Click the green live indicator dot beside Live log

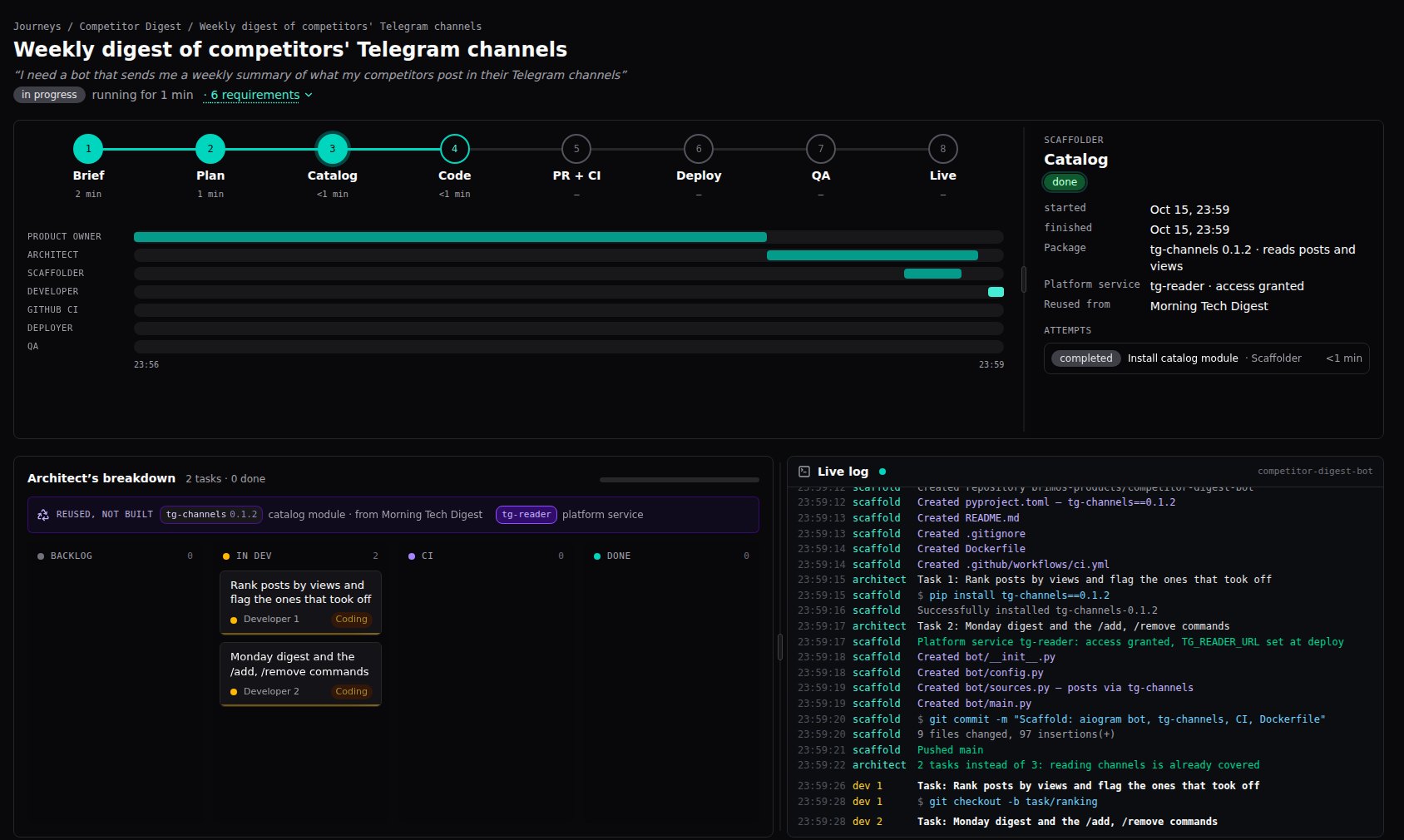(882, 472)
